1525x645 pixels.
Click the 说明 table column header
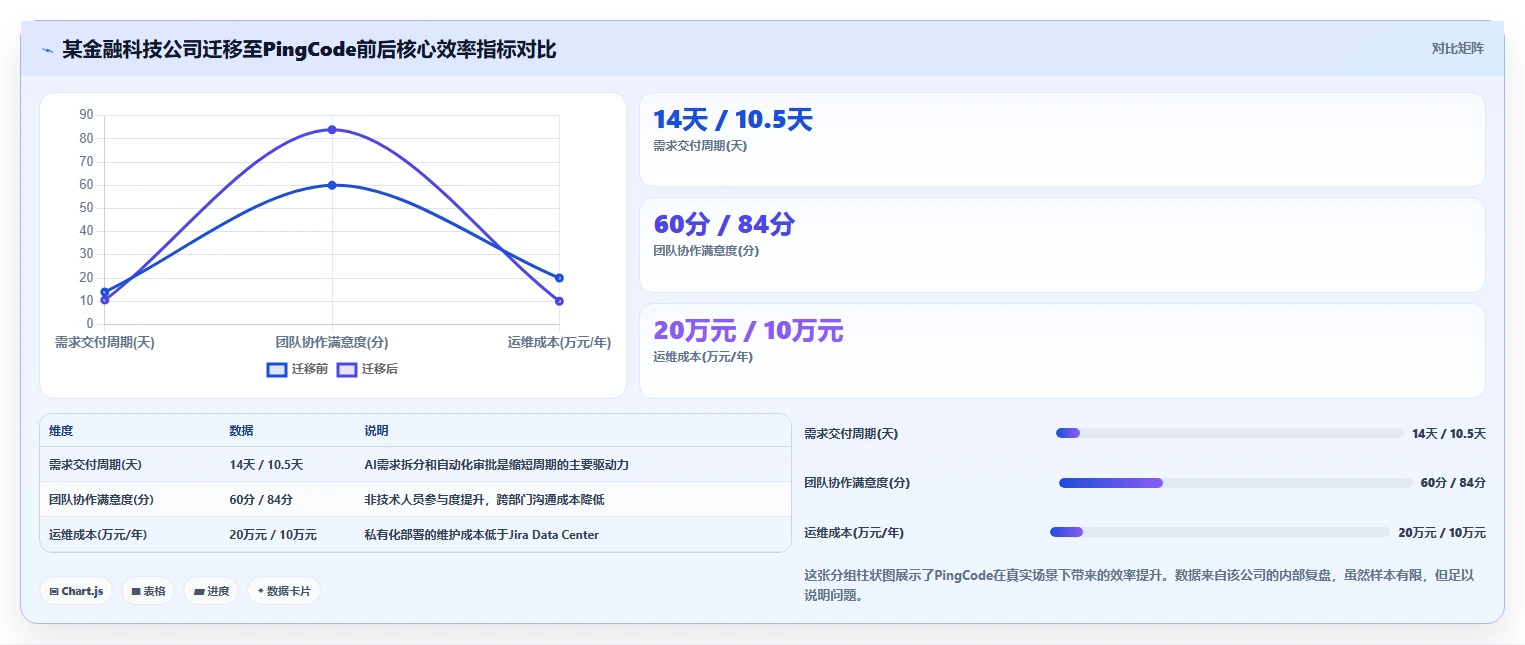pos(572,431)
